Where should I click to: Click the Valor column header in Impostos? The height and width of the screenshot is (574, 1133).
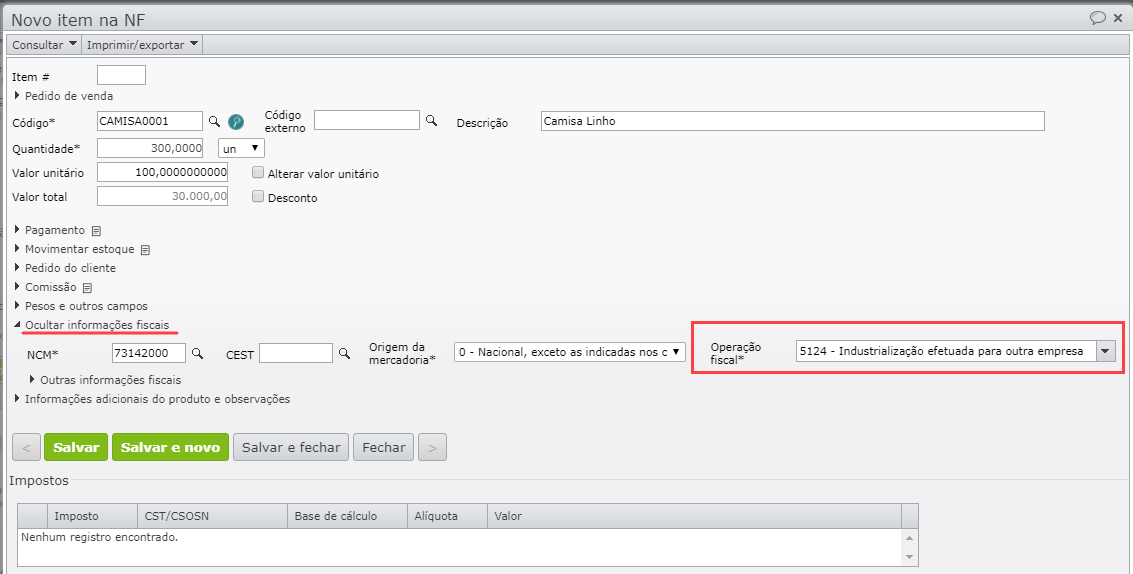(x=694, y=516)
